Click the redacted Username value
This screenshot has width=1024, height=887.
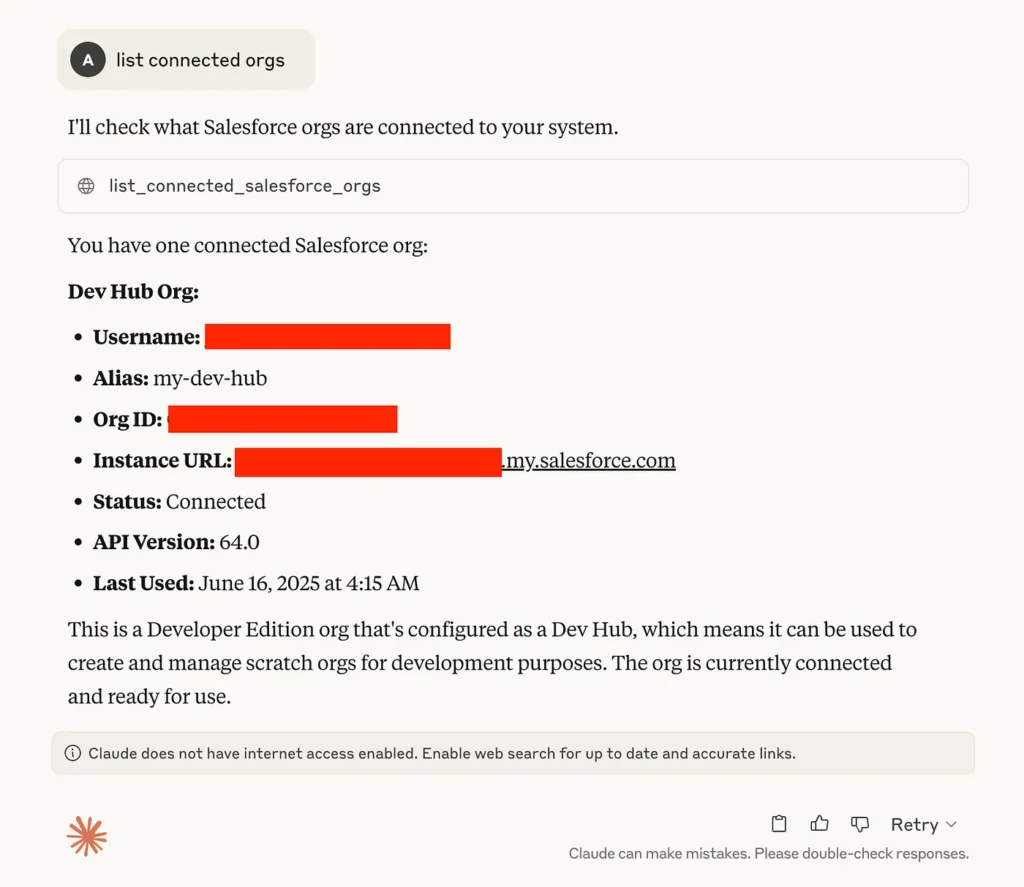point(327,336)
